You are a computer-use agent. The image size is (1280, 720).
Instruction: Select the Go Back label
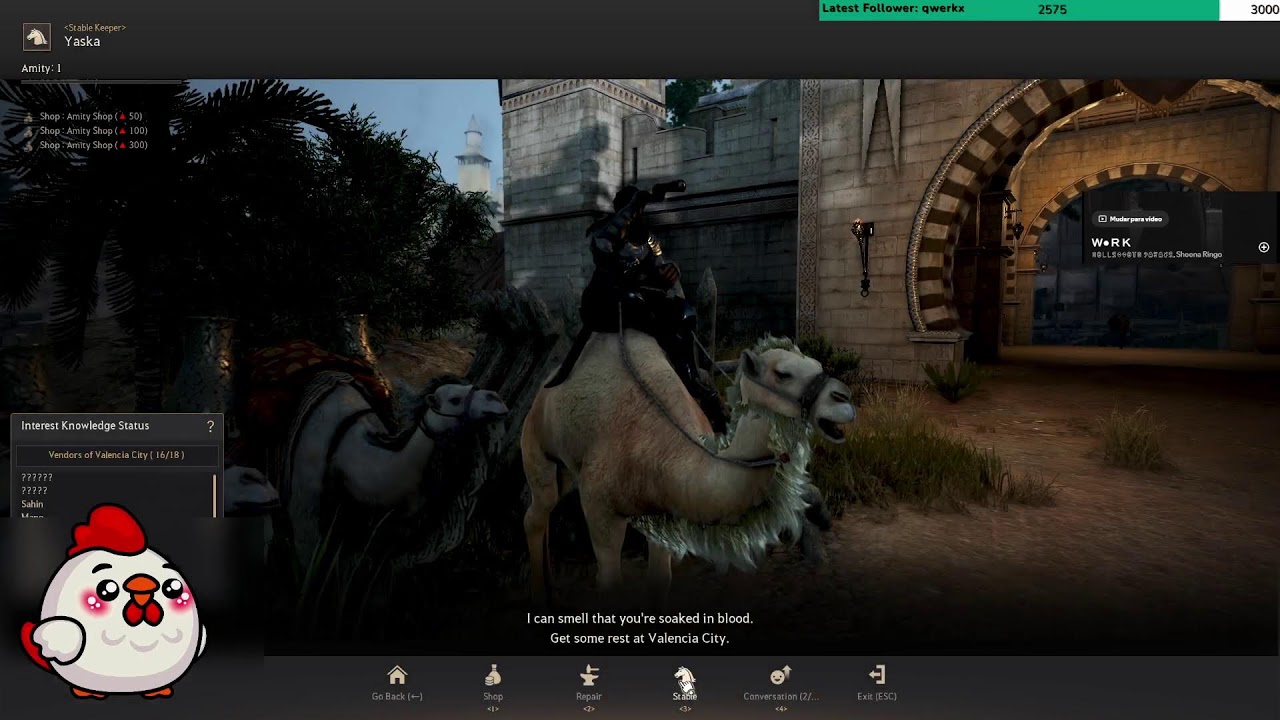pos(397,696)
